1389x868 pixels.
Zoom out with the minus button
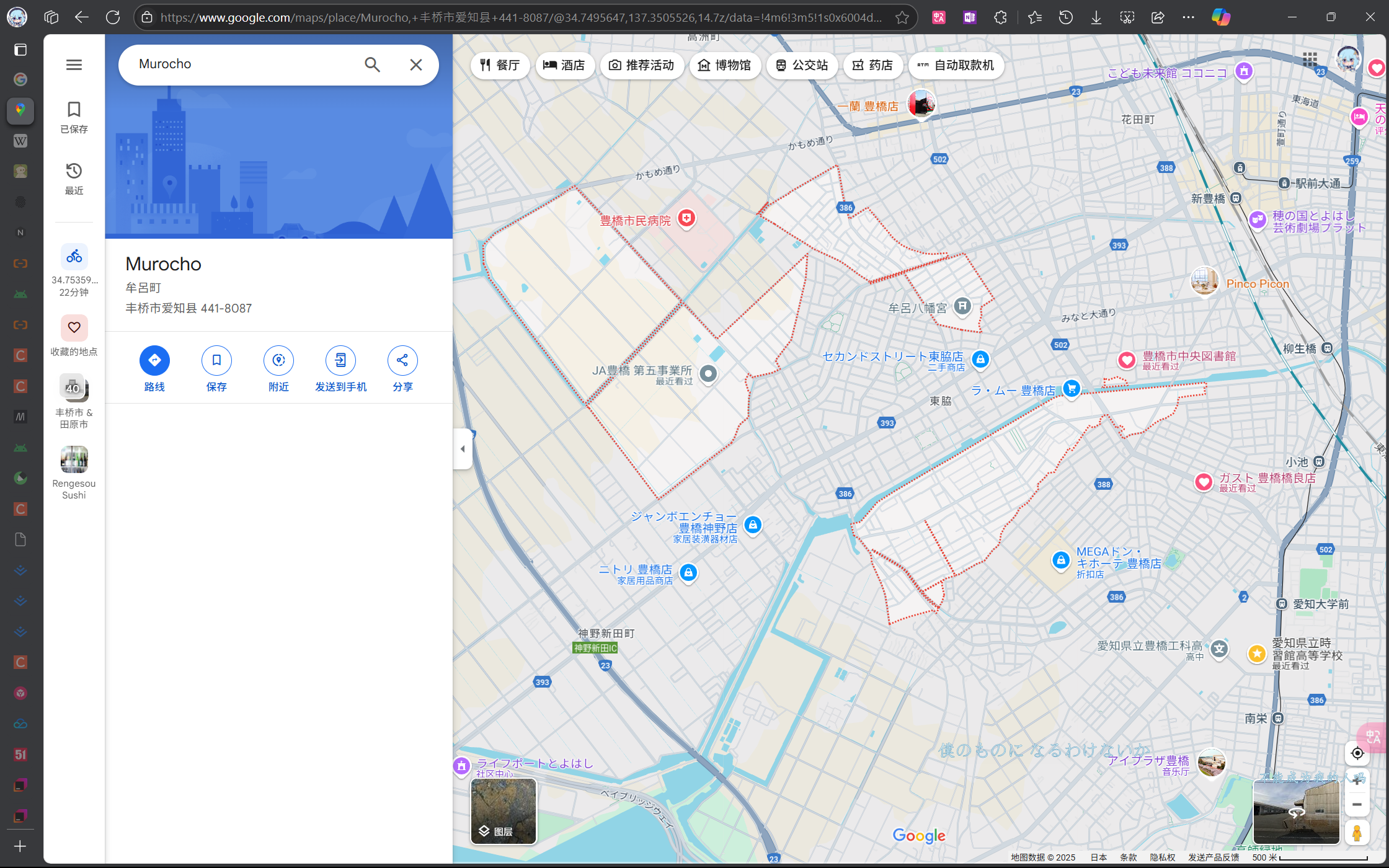[x=1357, y=805]
